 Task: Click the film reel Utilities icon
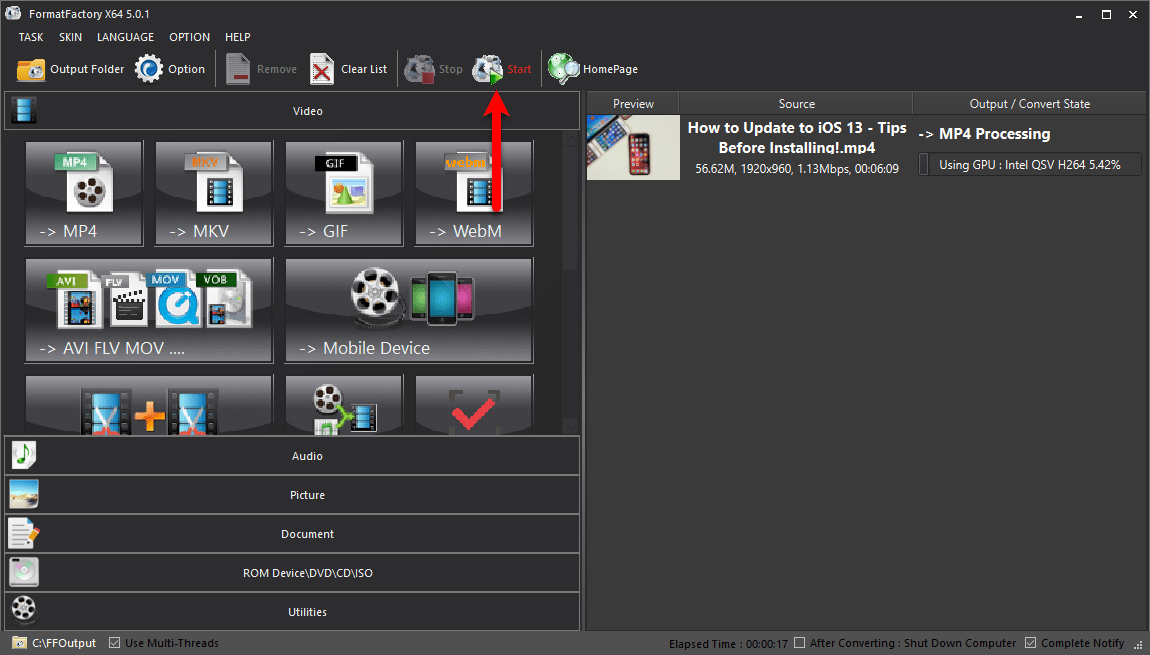point(23,610)
